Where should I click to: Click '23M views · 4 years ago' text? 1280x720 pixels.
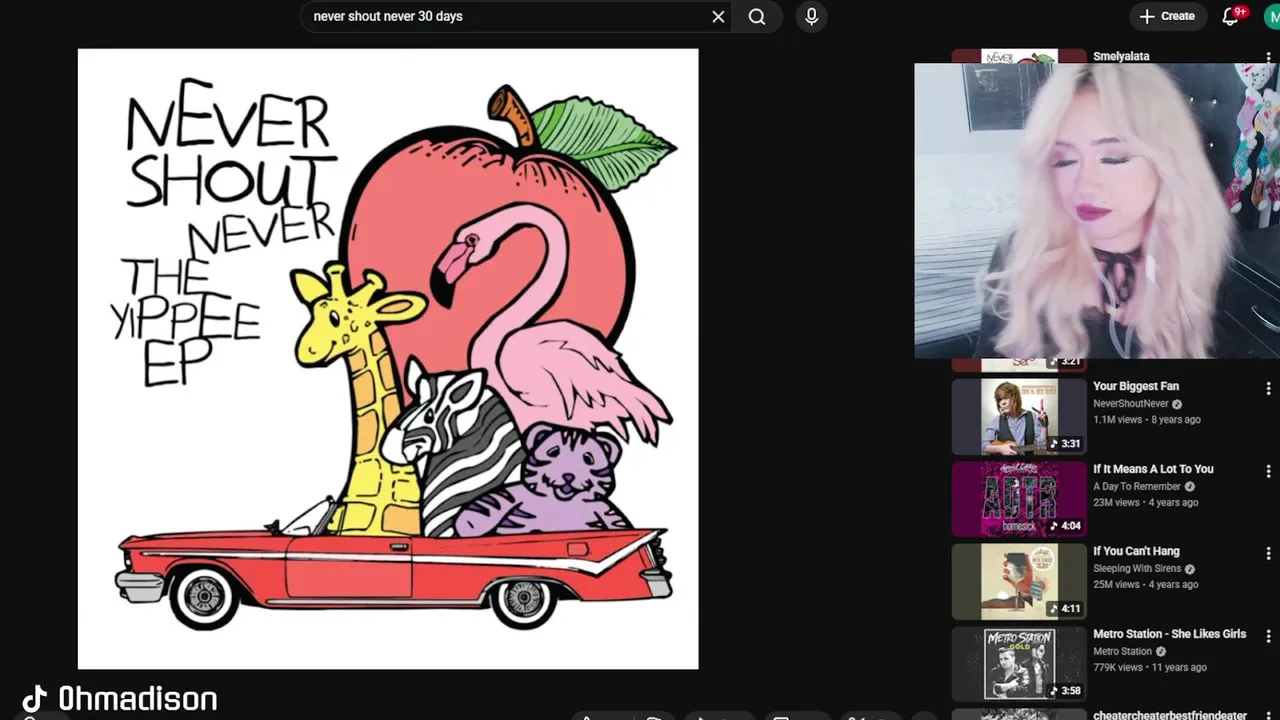[1145, 503]
